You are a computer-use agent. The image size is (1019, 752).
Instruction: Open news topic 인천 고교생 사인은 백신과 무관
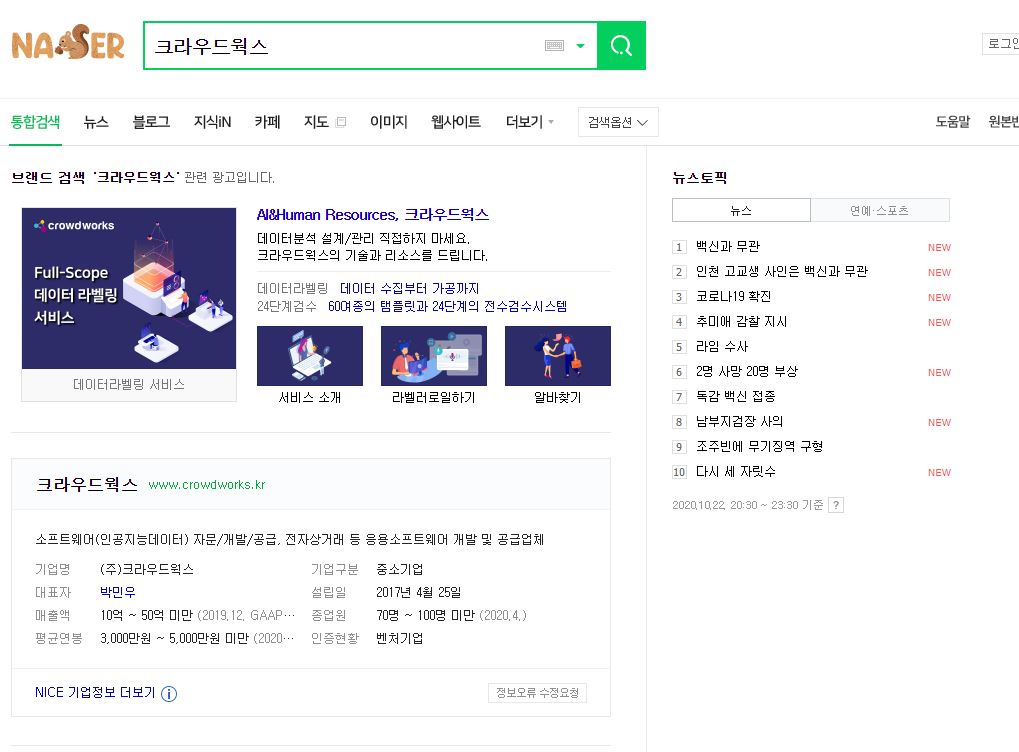(782, 271)
